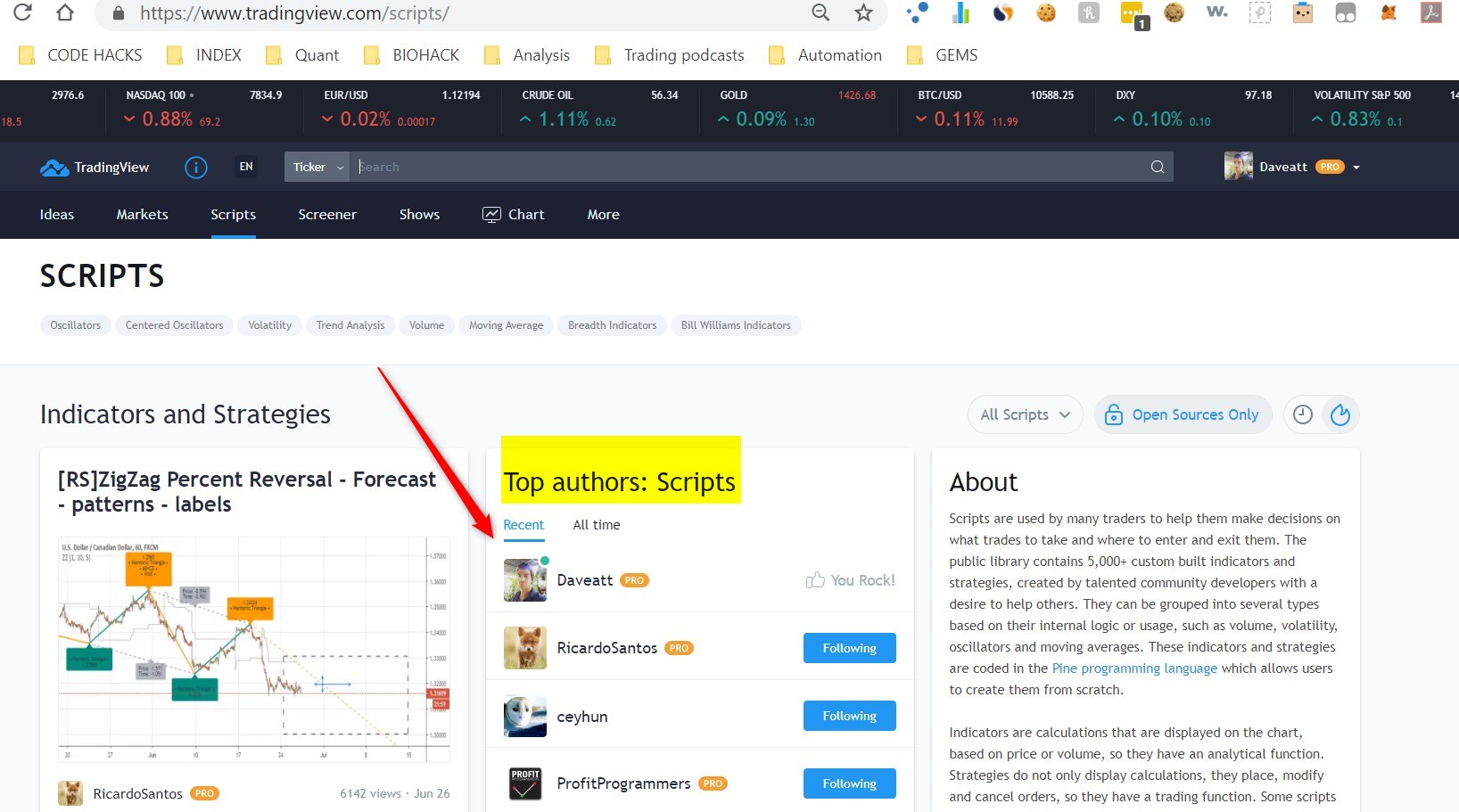Open ProfitProgrammers avatar in top authors
Screen dimensions: 1459x812
[x=525, y=783]
